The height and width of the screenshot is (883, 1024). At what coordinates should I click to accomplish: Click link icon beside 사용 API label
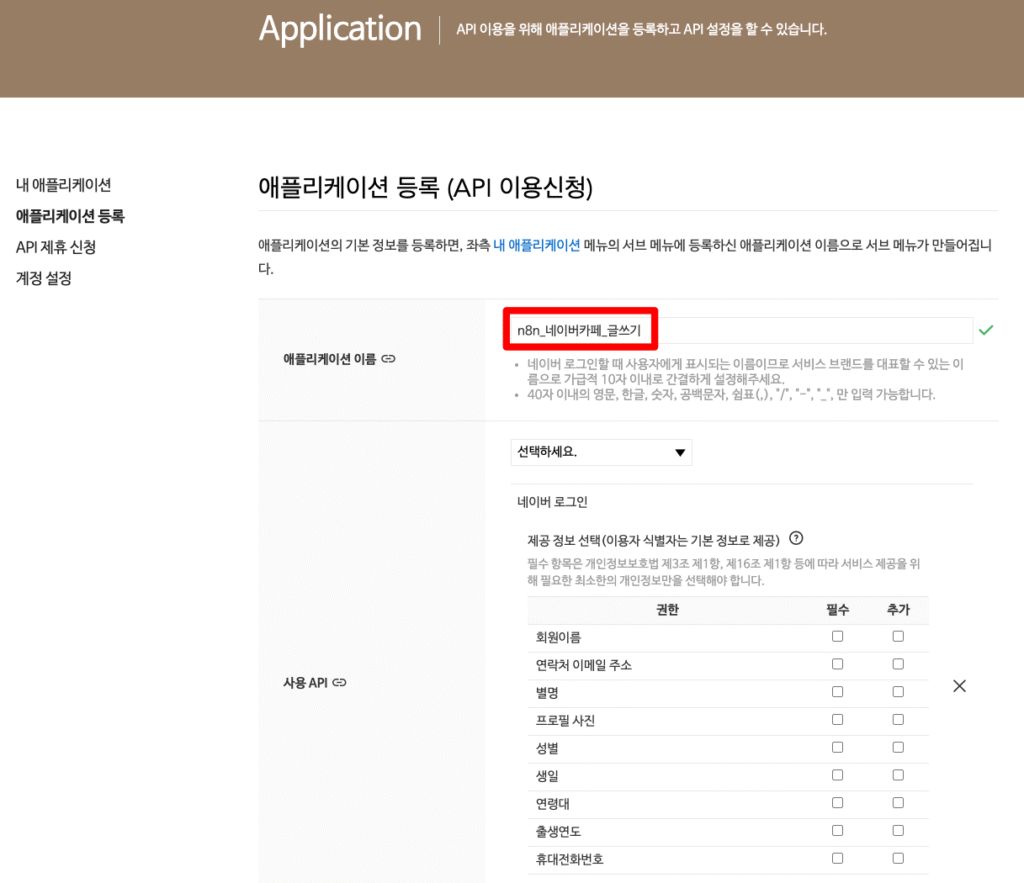(x=339, y=683)
